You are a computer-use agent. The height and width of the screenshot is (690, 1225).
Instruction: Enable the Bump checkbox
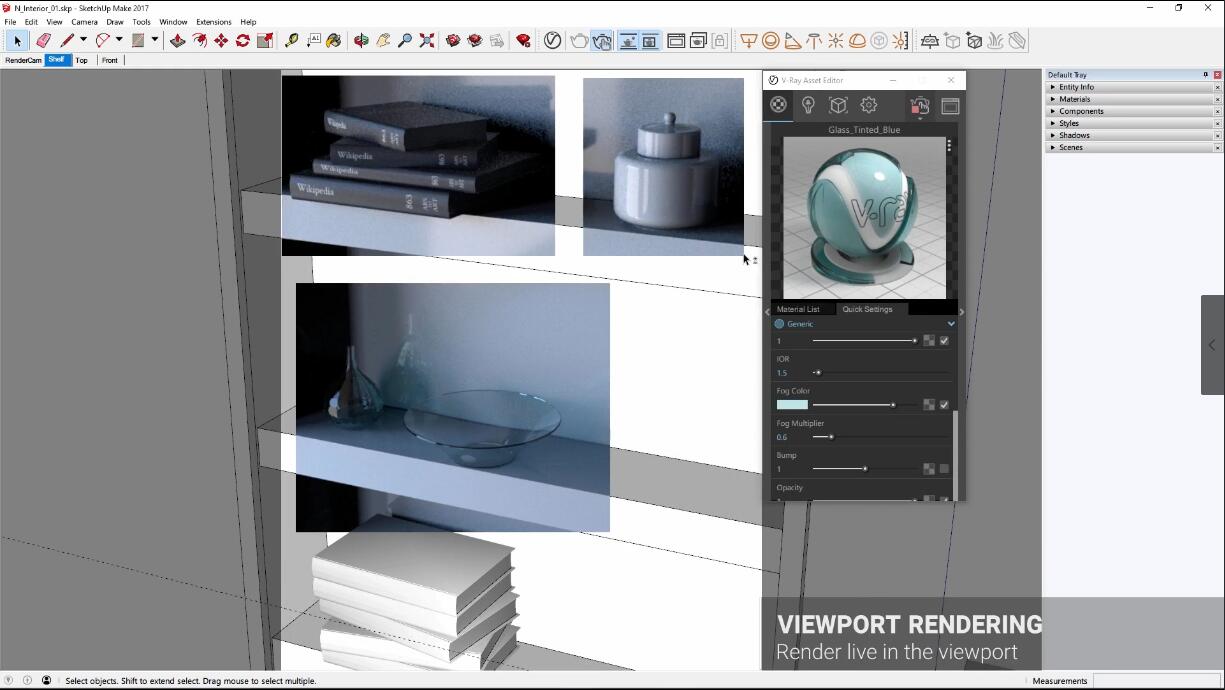click(x=944, y=469)
